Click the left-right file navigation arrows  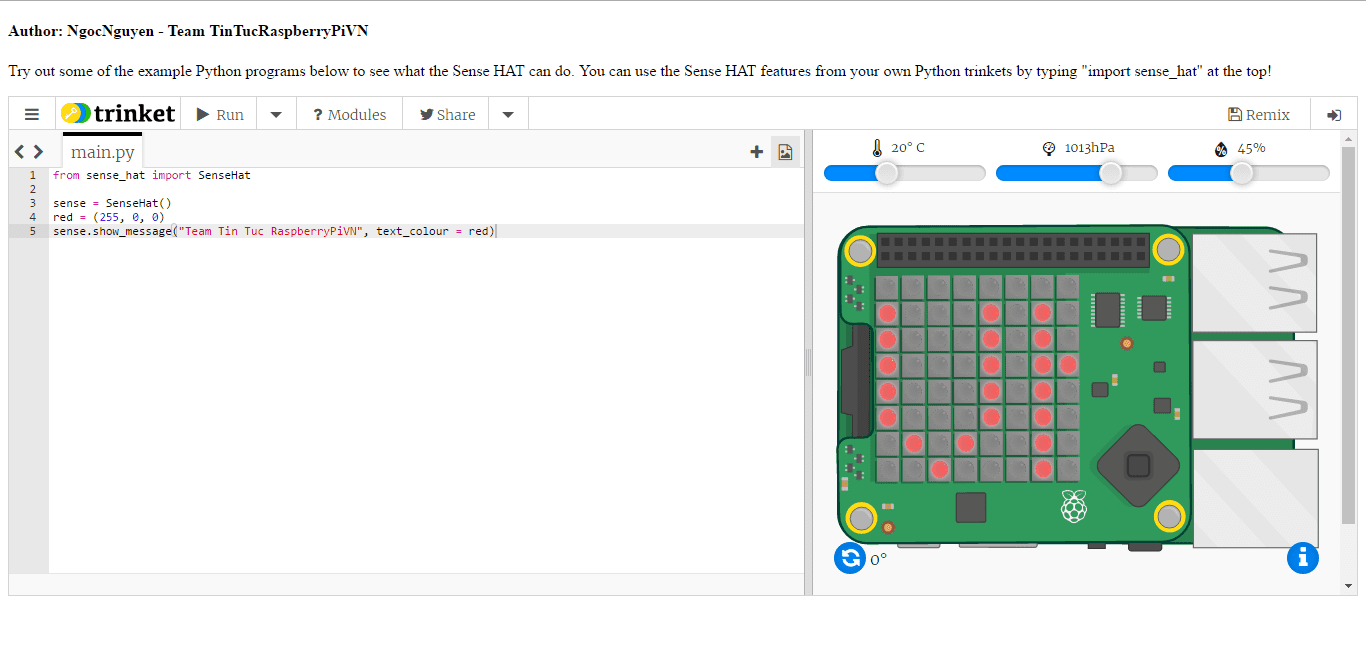pos(29,152)
